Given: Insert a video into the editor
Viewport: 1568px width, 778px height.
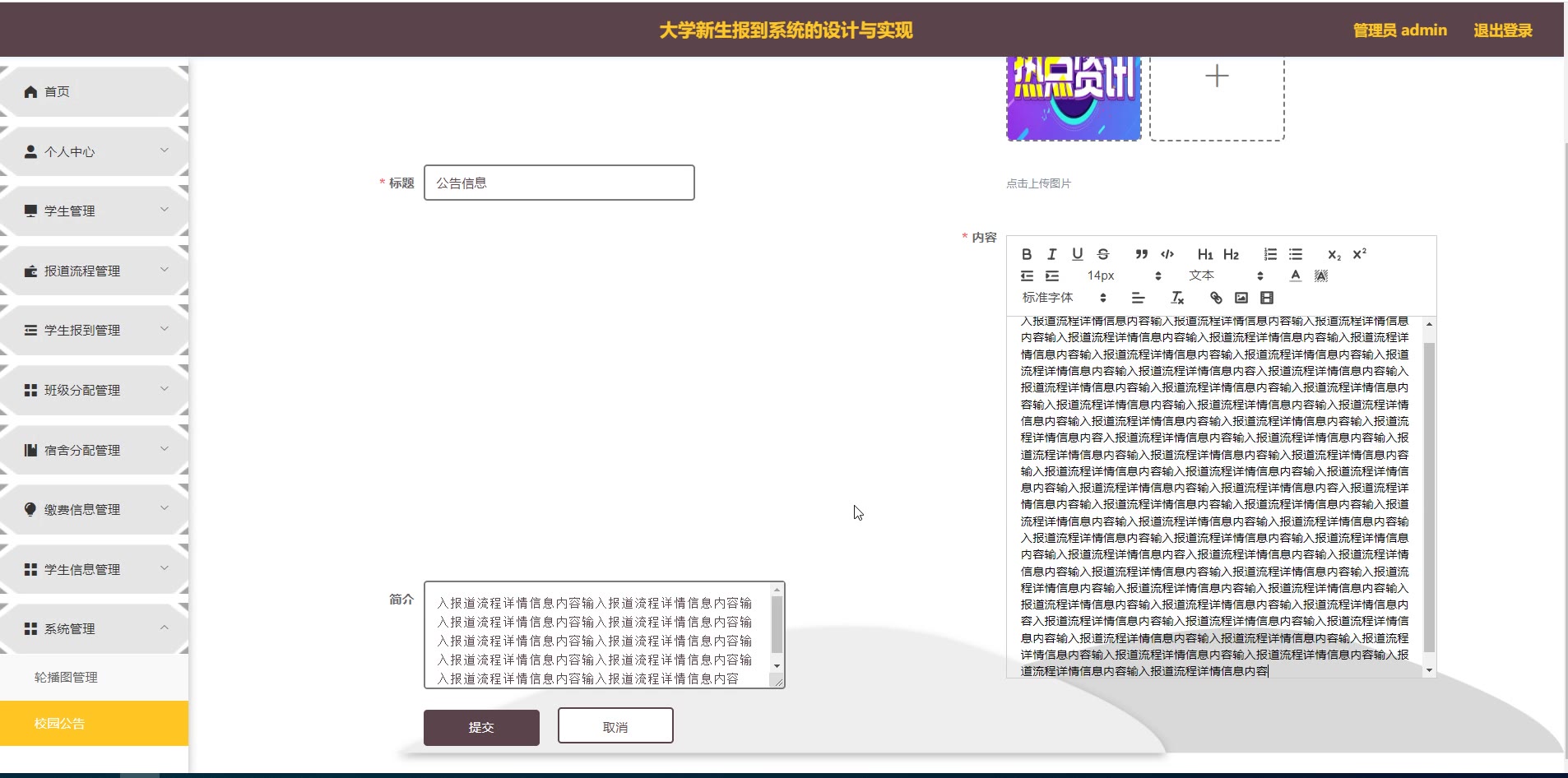Looking at the screenshot, I should click(x=1267, y=298).
